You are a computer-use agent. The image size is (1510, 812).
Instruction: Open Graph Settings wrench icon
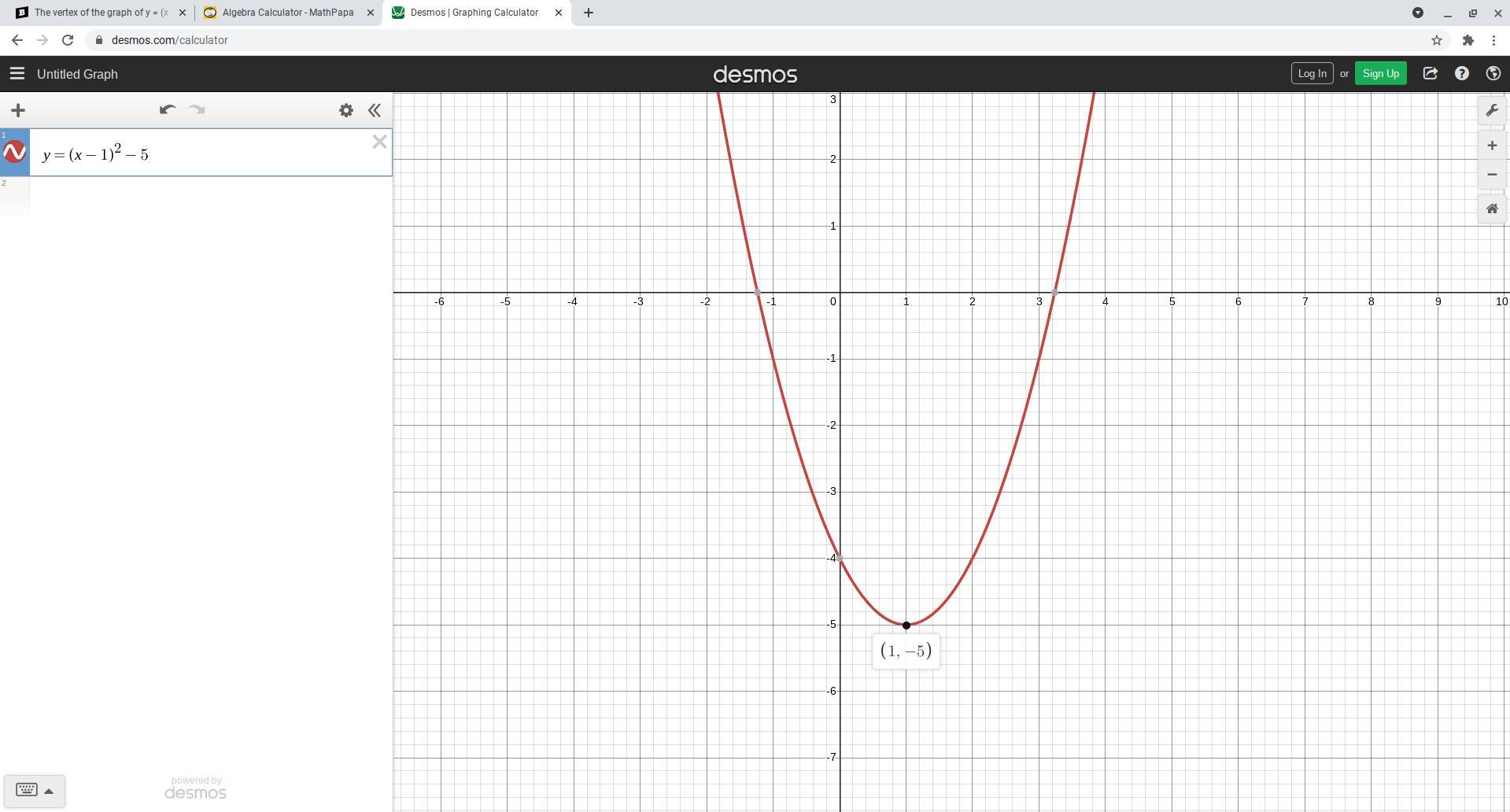1492,110
